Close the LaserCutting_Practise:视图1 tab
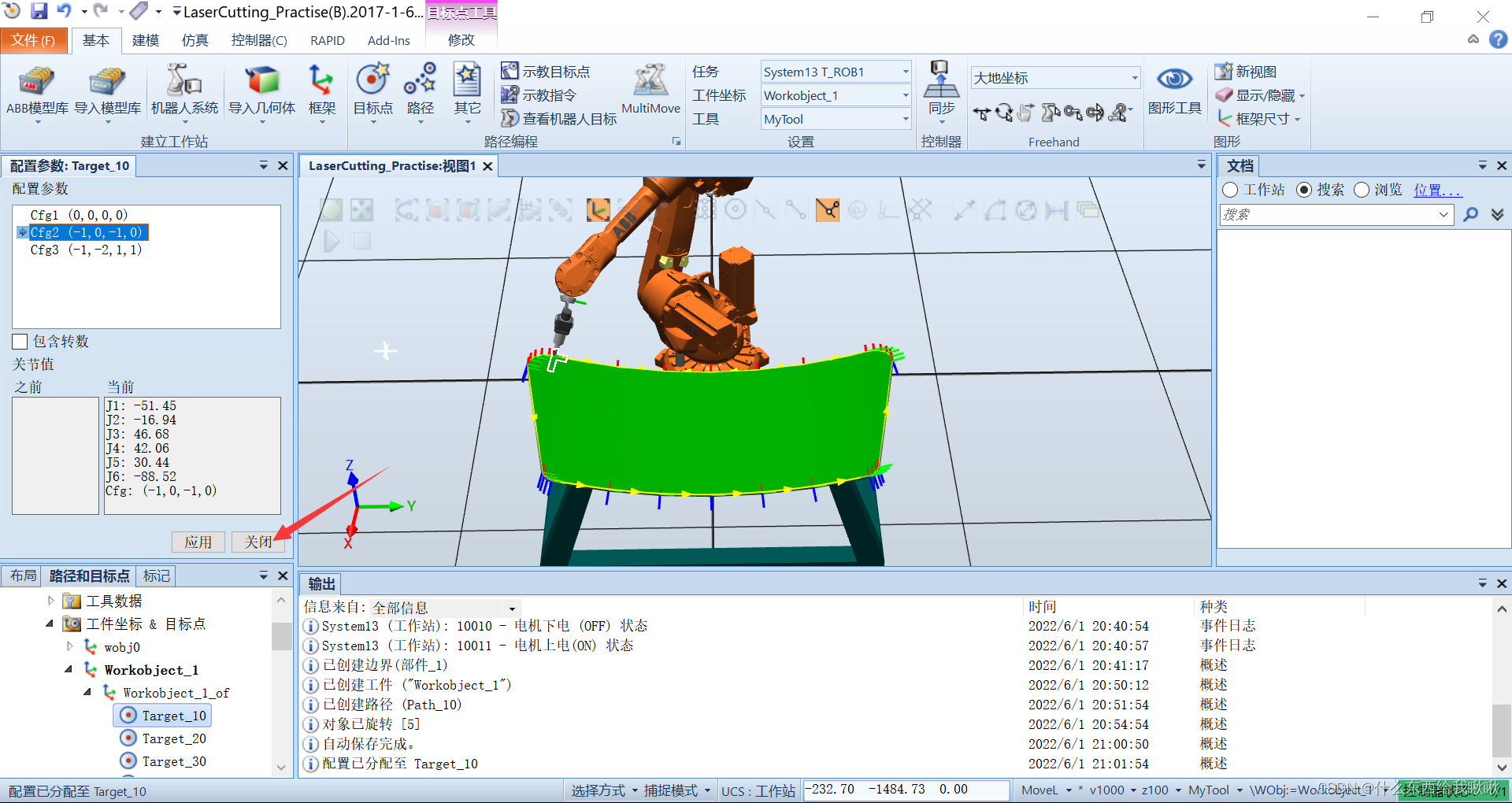Screen dimensions: 1512x803 pos(487,166)
